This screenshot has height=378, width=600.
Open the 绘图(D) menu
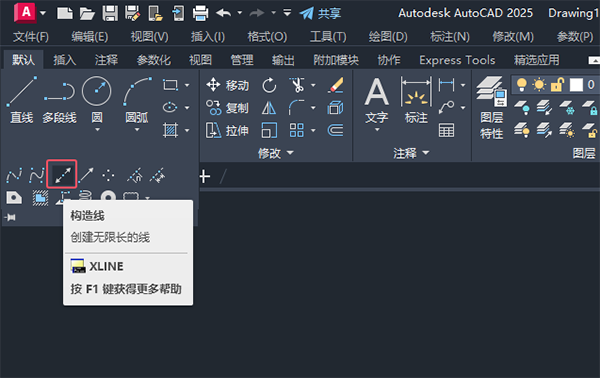(x=388, y=37)
